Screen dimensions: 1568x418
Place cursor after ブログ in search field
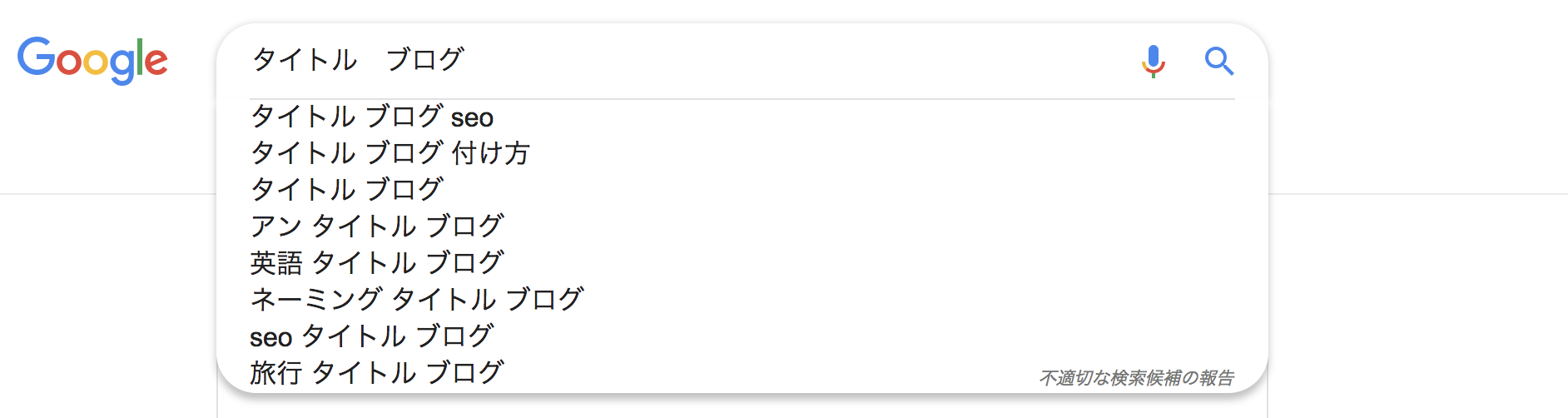coord(466,60)
